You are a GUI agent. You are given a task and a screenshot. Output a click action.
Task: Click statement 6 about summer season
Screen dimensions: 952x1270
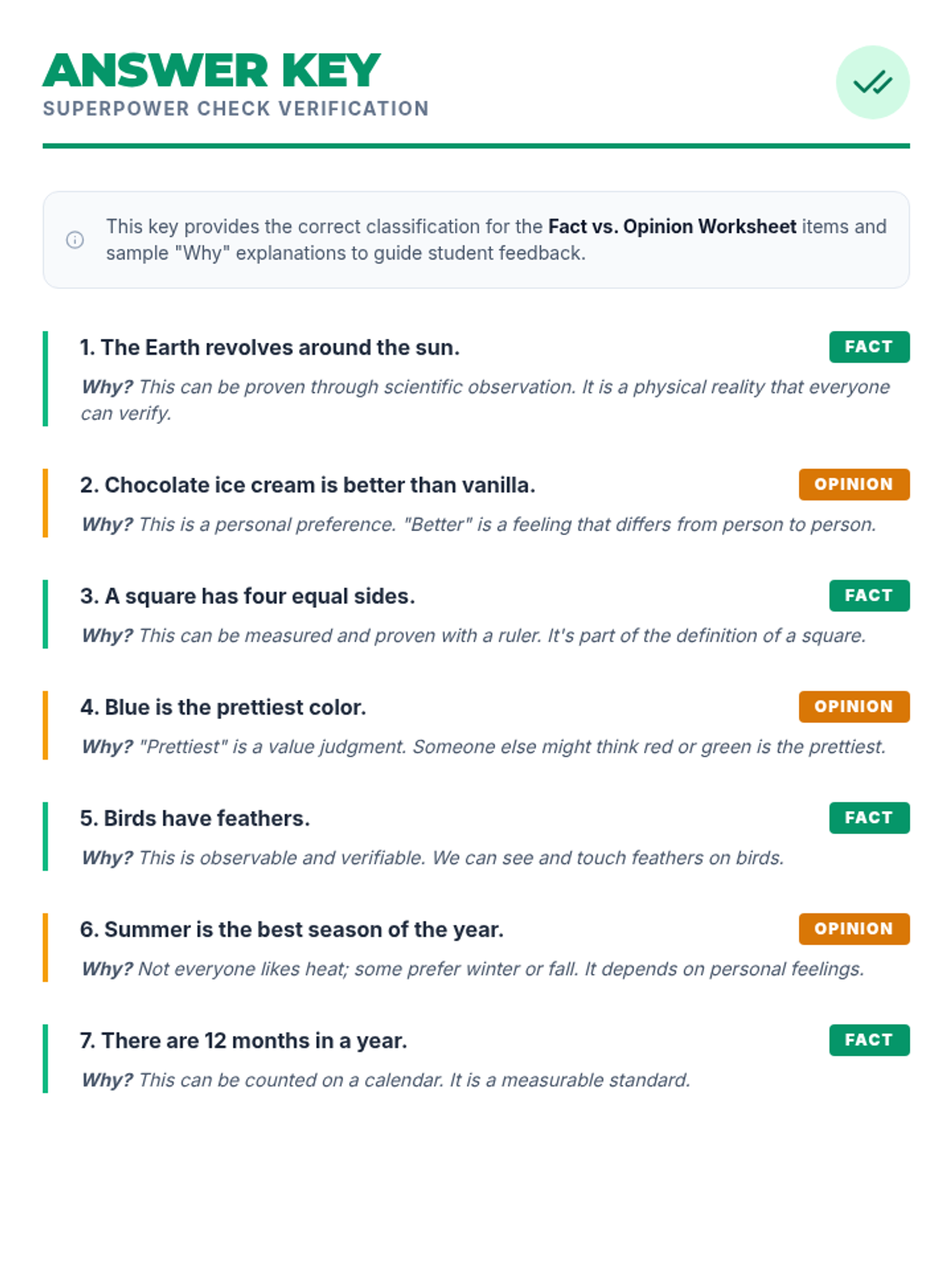(x=292, y=929)
